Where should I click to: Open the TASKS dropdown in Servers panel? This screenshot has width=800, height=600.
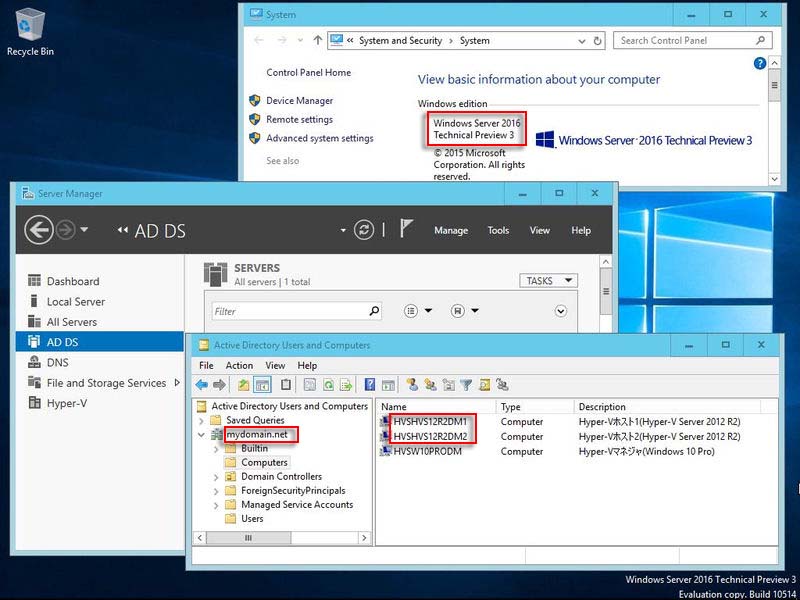pos(548,281)
